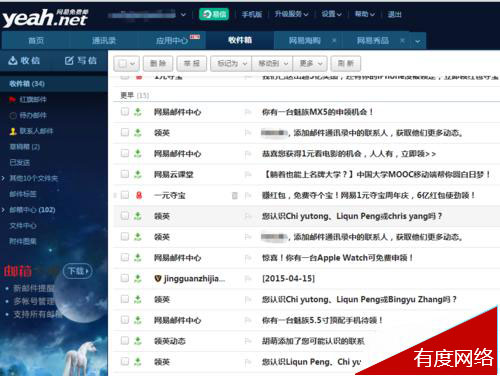Click the 举报 report button
The image size is (500, 376).
coord(192,63)
